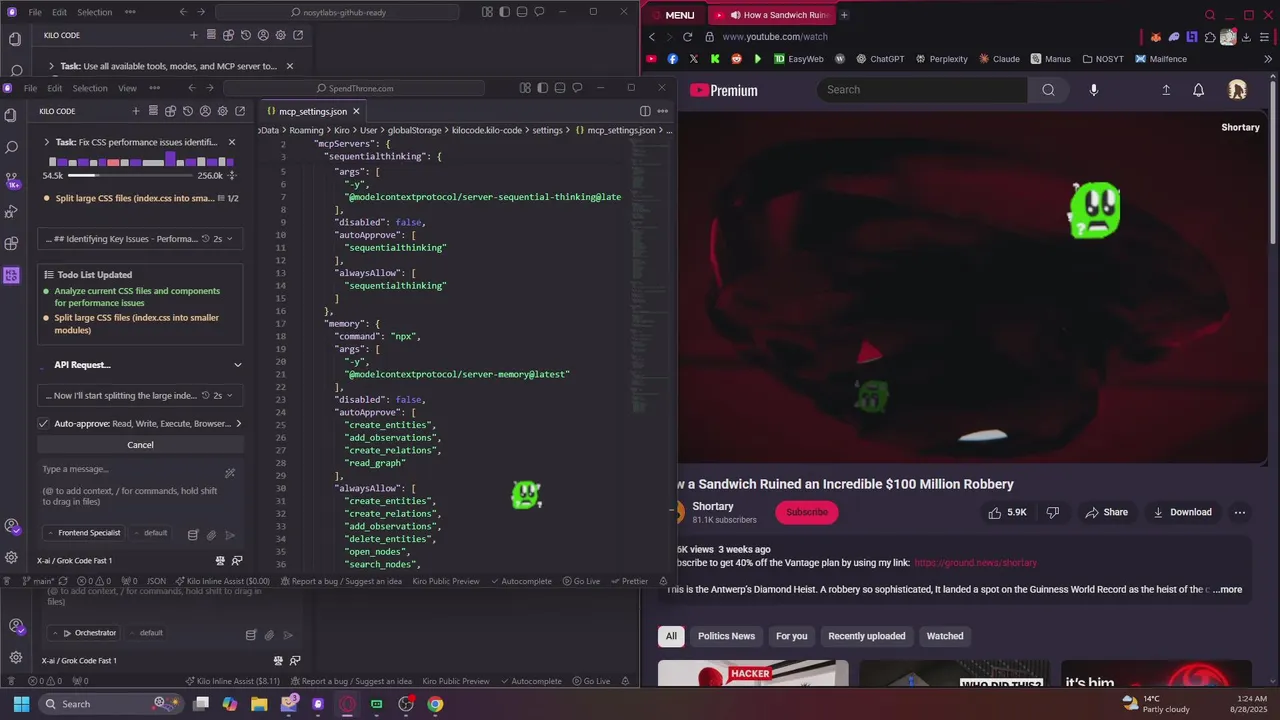Start a new Kilo Code task with the plus icon
Image resolution: width=1280 pixels, height=720 pixels.
135,111
